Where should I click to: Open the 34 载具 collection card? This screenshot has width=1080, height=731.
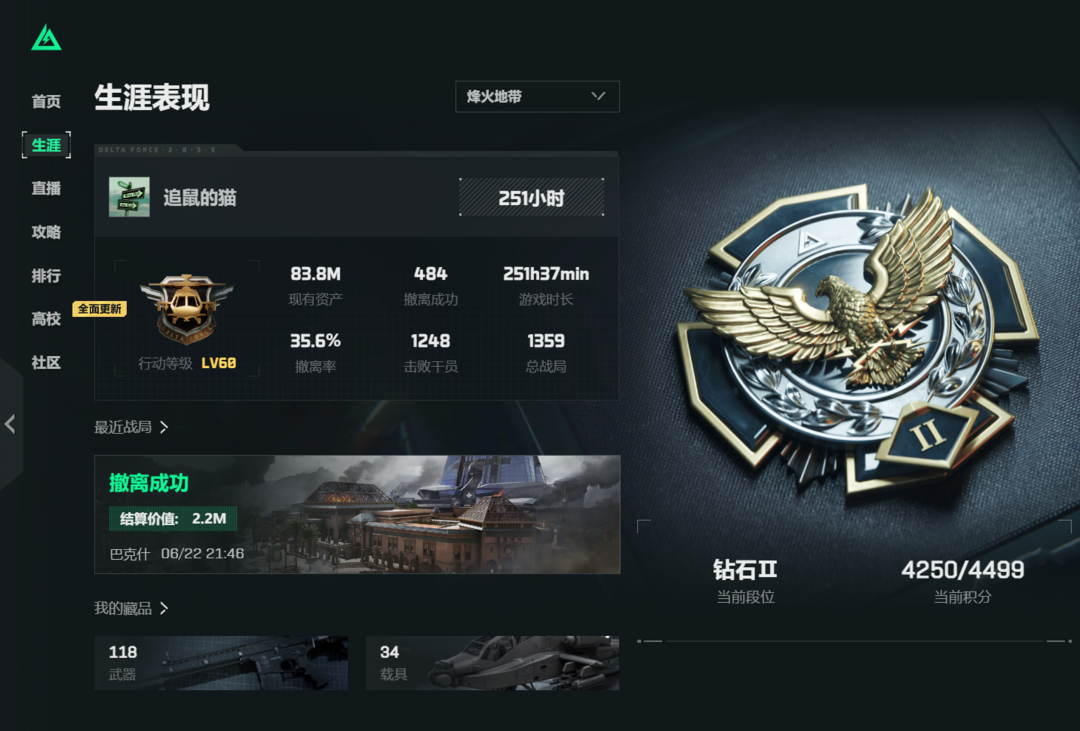point(492,663)
